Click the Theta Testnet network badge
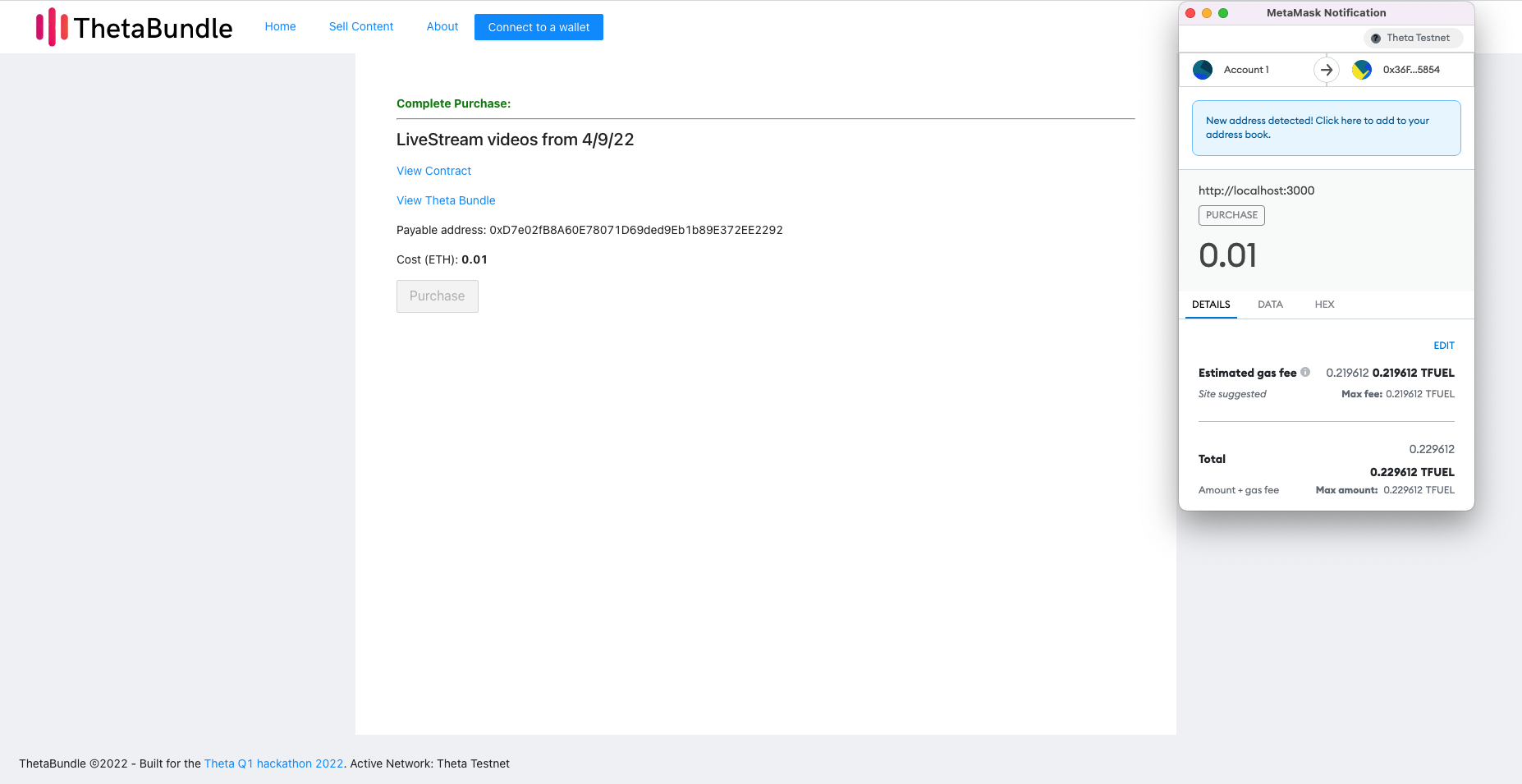 1413,39
